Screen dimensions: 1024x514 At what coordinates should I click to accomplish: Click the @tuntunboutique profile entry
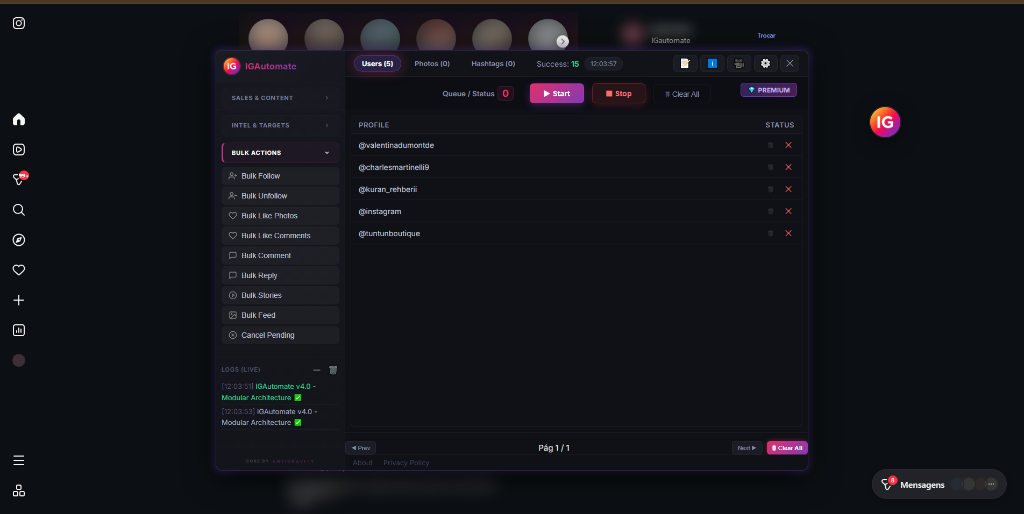(x=389, y=233)
